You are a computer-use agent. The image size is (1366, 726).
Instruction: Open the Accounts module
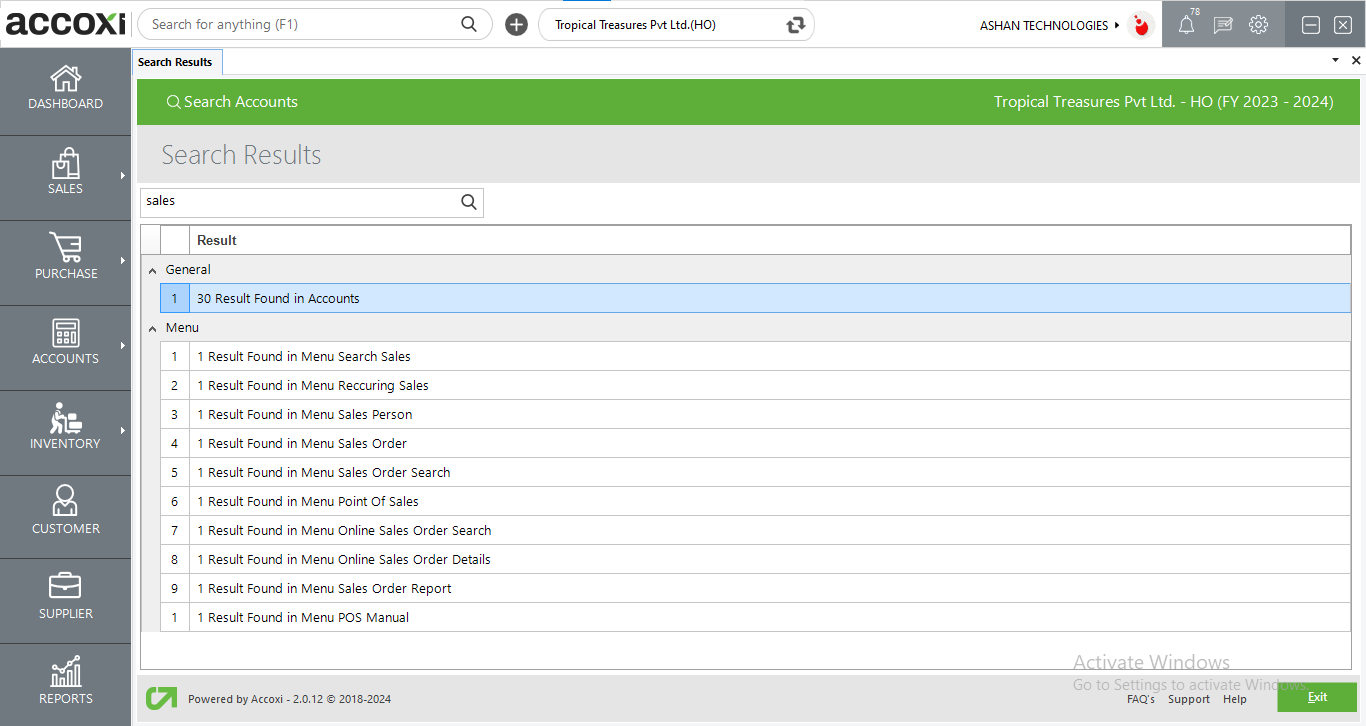click(65, 343)
